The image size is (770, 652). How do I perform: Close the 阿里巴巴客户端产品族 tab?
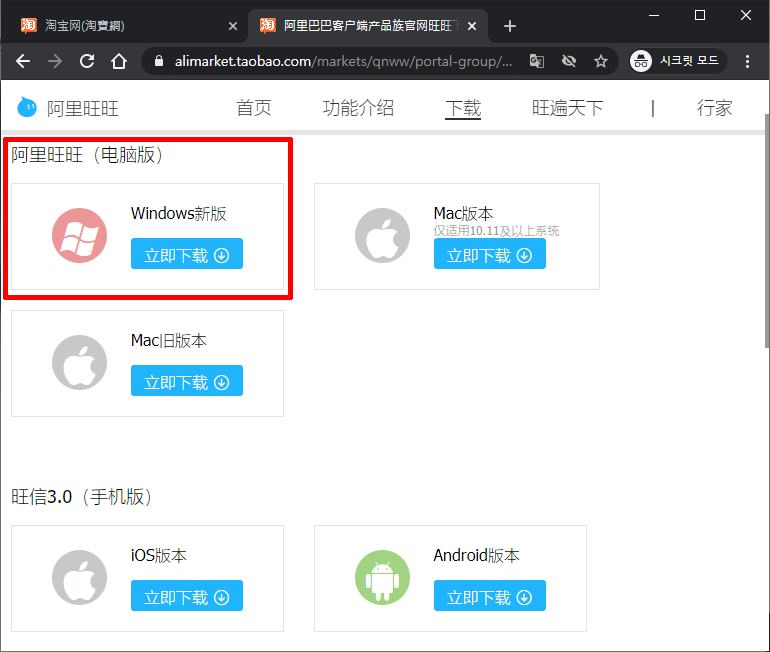[x=472, y=26]
